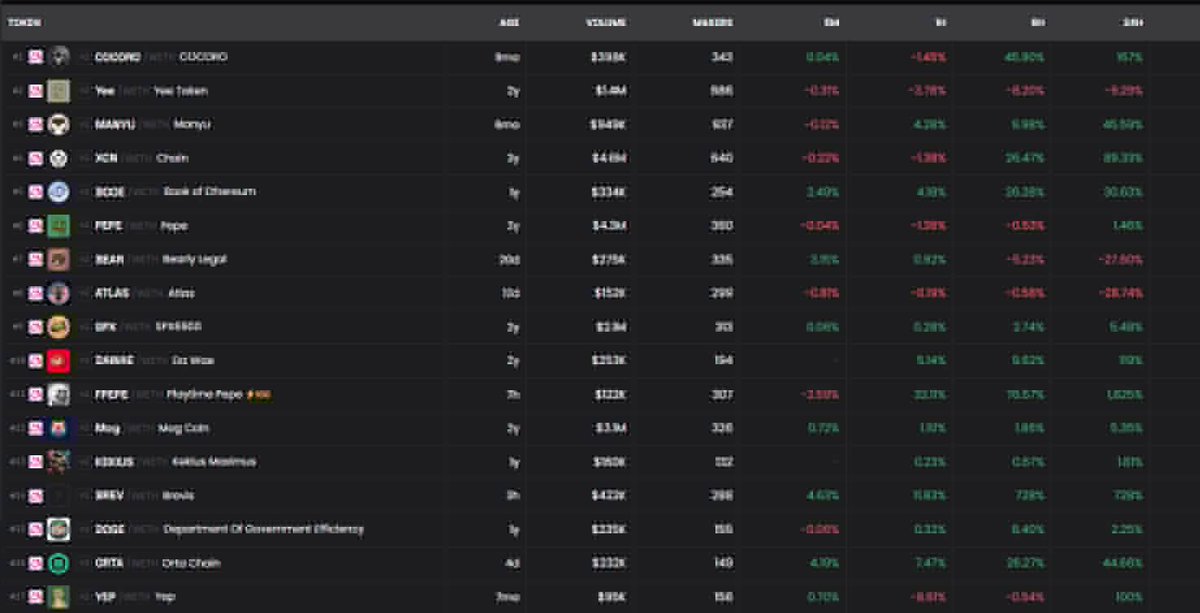Click the SPX token logo

(x=59, y=327)
